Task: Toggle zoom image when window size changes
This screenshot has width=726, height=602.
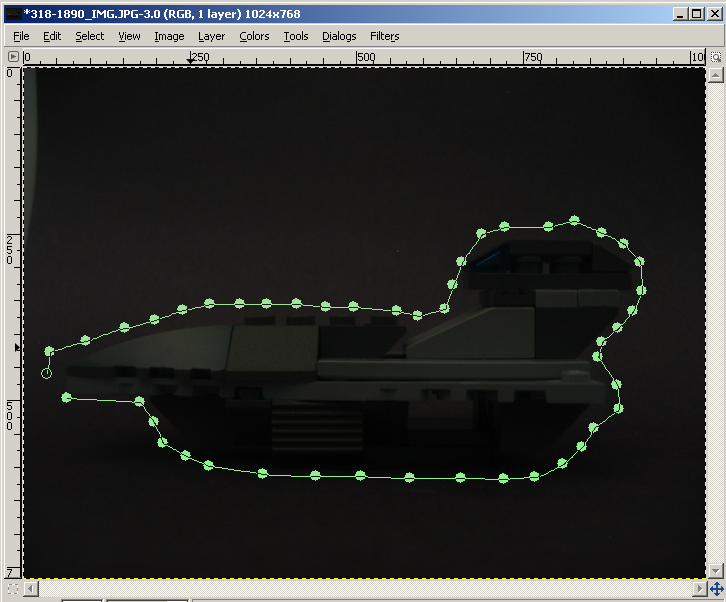Action: tap(716, 57)
